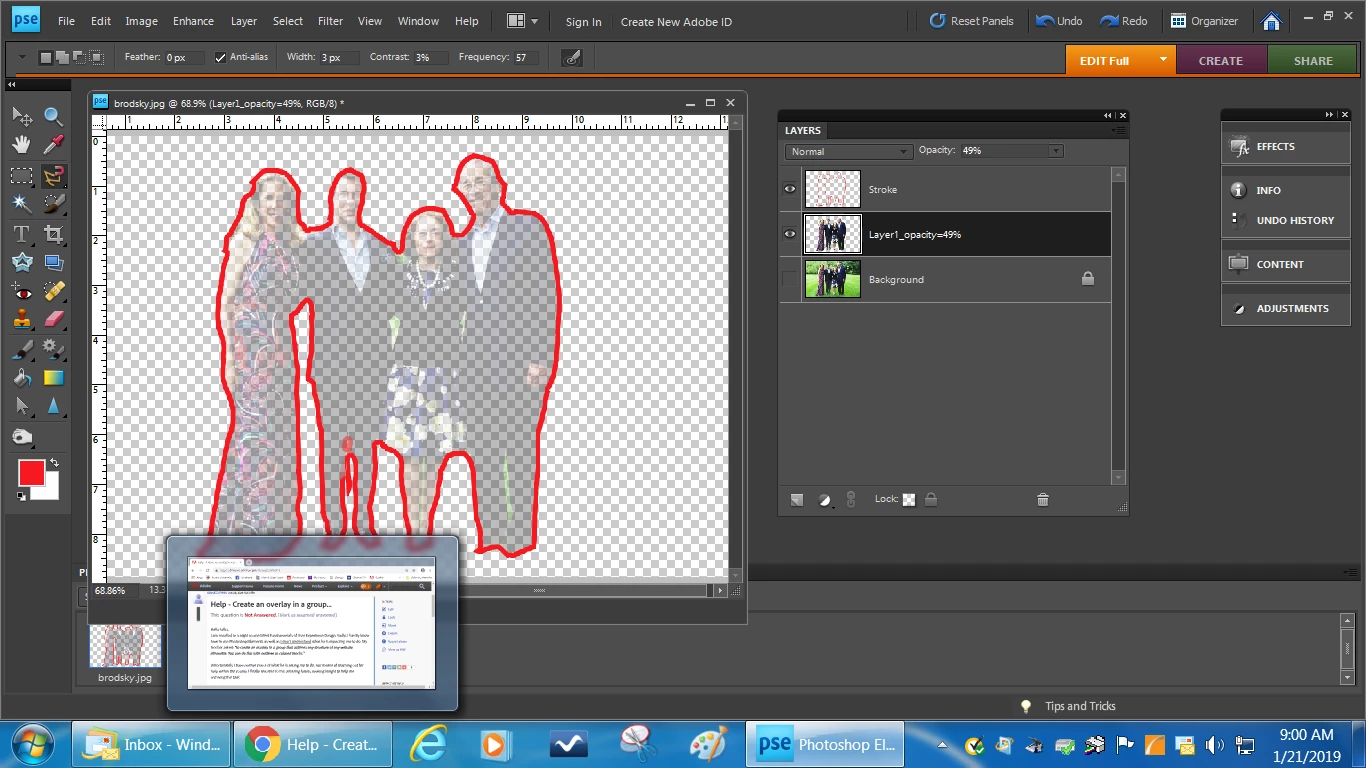This screenshot has height=768, width=1366.
Task: Open the tool preset picker arrow
Action: click(22, 58)
